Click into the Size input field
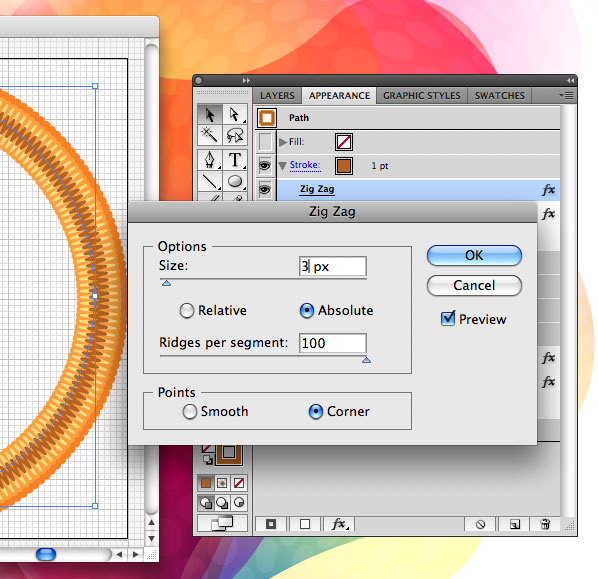 (333, 266)
